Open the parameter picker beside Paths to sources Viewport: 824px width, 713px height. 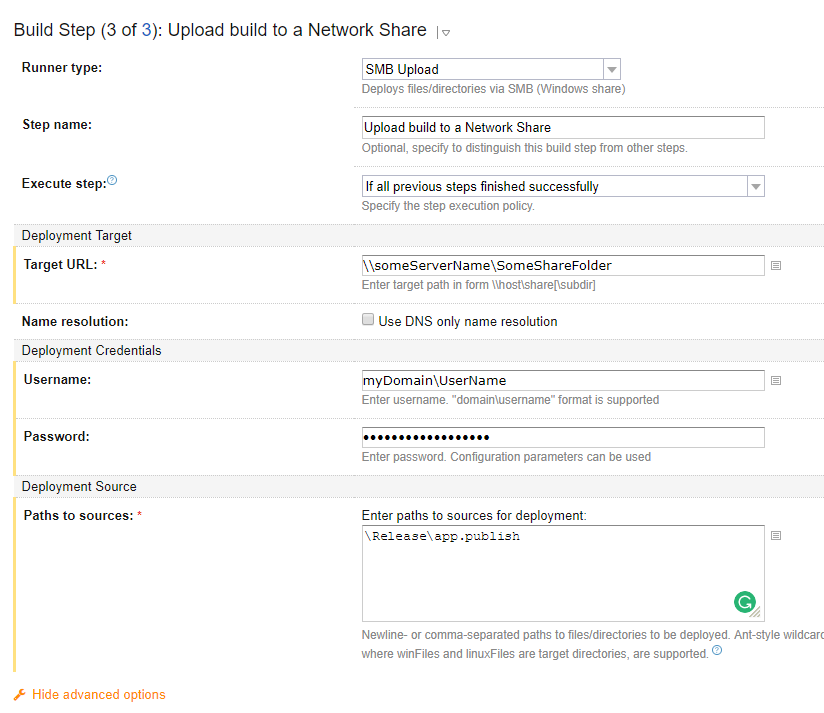(x=776, y=536)
